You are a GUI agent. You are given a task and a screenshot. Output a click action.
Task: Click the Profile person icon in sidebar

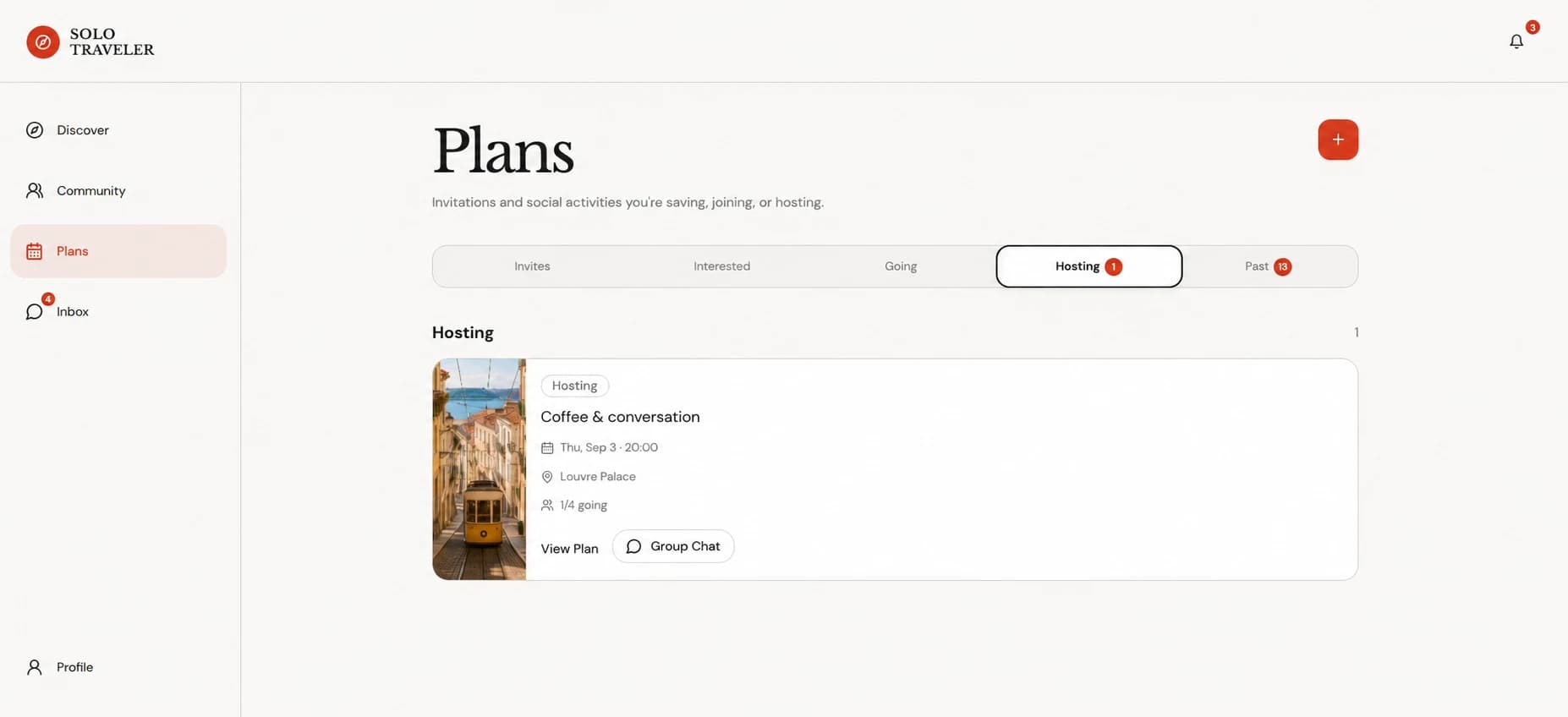[x=35, y=667]
